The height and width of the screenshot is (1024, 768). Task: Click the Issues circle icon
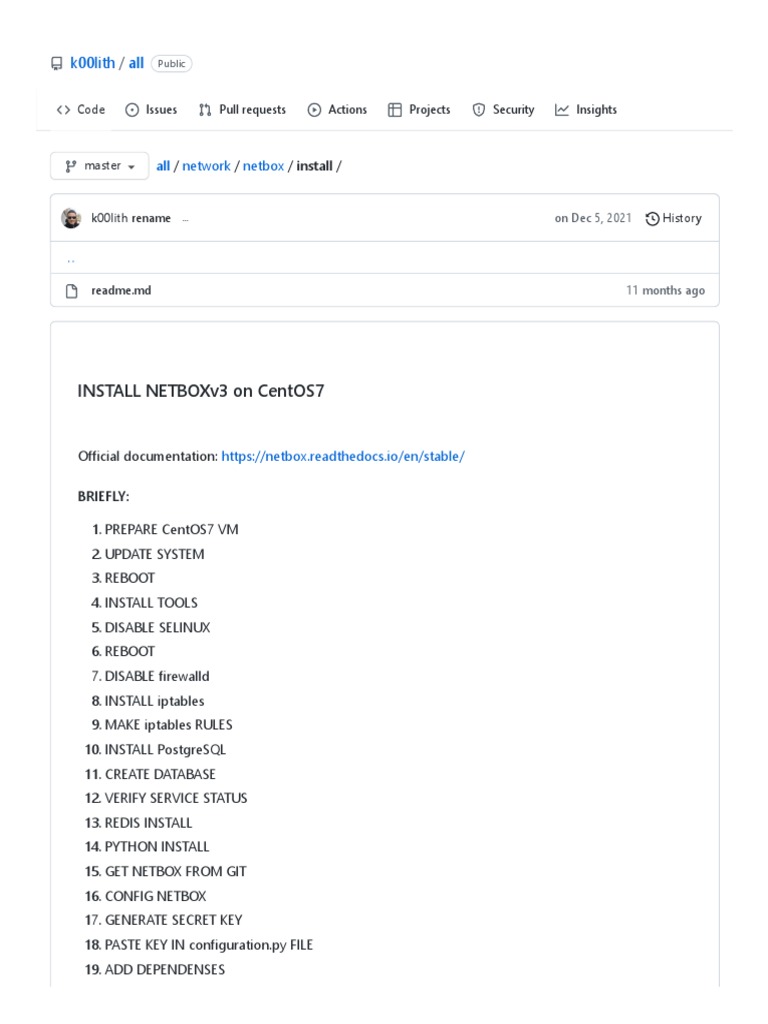click(x=132, y=110)
